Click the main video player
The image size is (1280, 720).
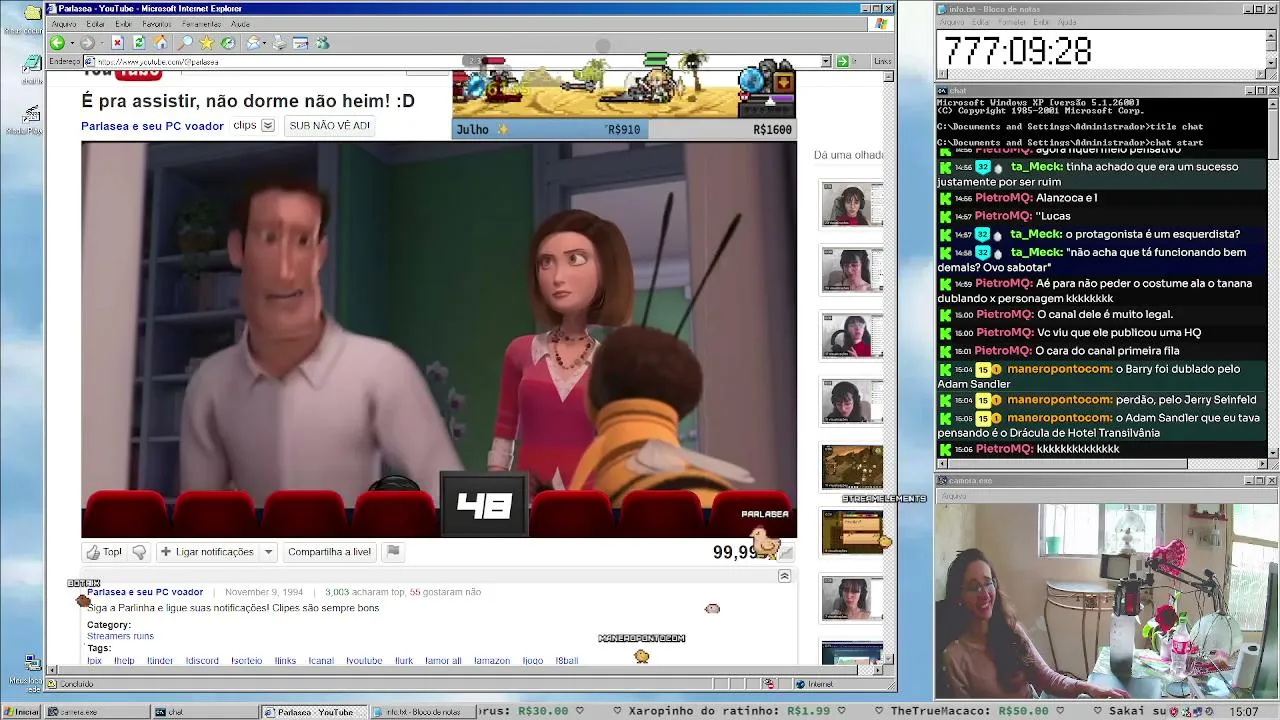coord(439,338)
